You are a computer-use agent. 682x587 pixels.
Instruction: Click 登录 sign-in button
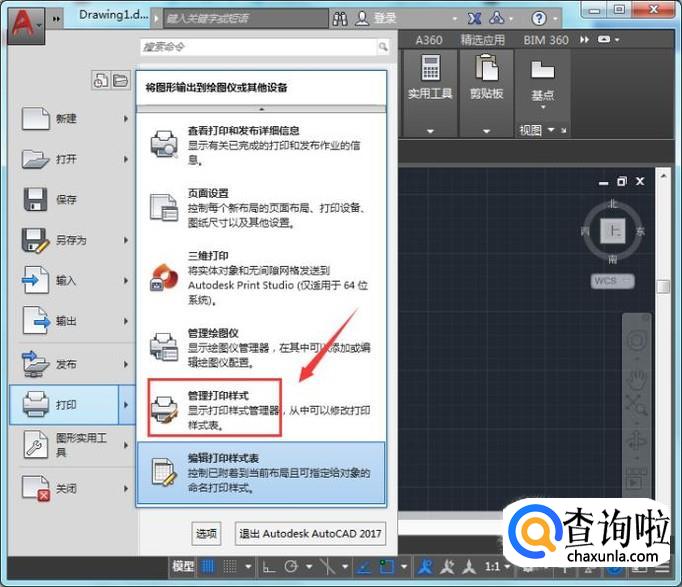[x=376, y=18]
